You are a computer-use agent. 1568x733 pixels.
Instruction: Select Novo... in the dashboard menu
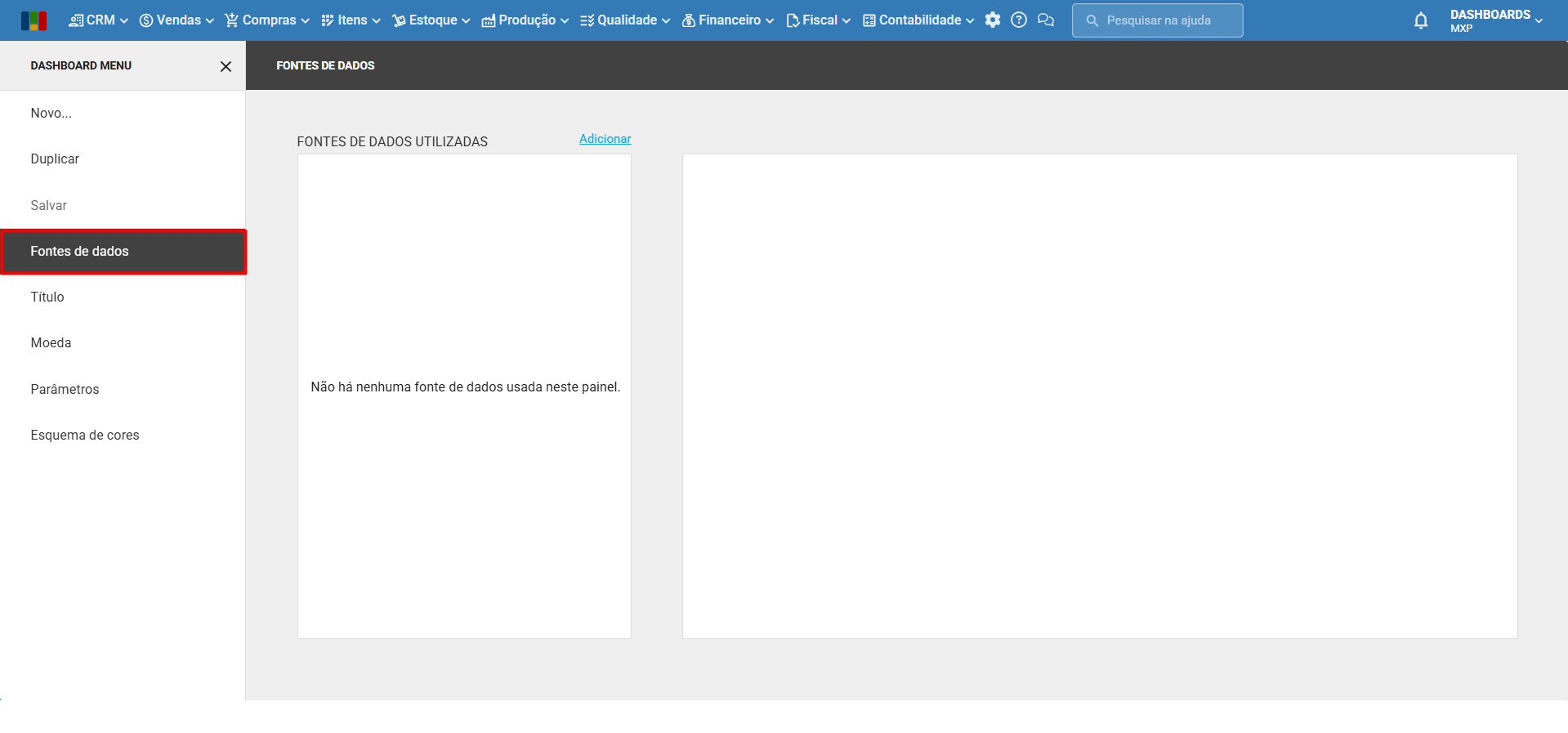point(123,114)
